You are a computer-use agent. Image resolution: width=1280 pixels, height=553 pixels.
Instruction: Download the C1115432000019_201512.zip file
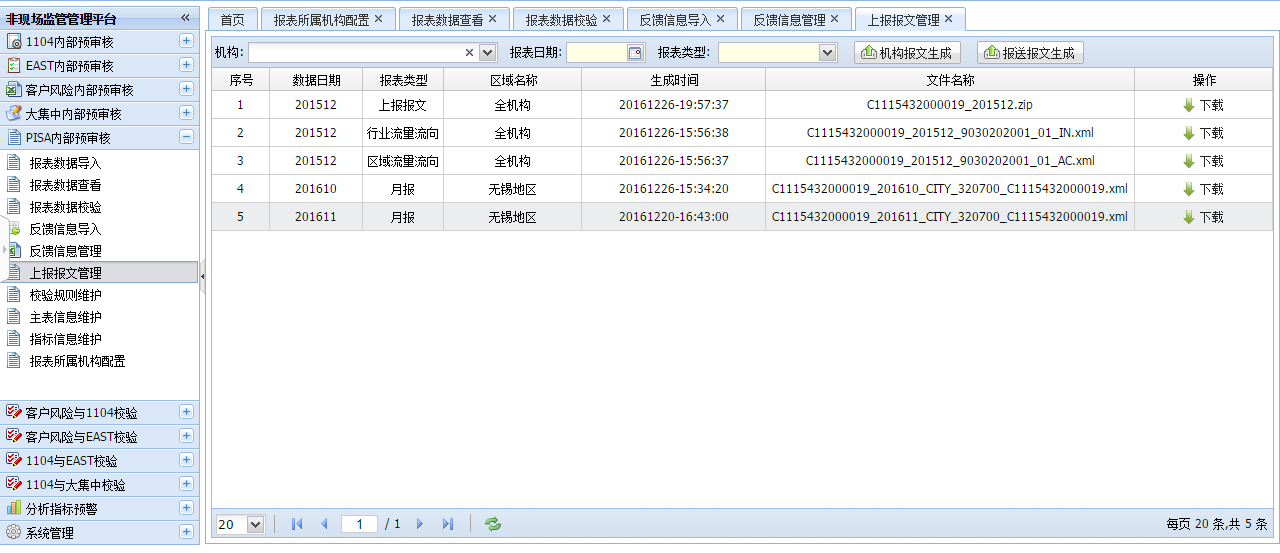[x=1203, y=105]
